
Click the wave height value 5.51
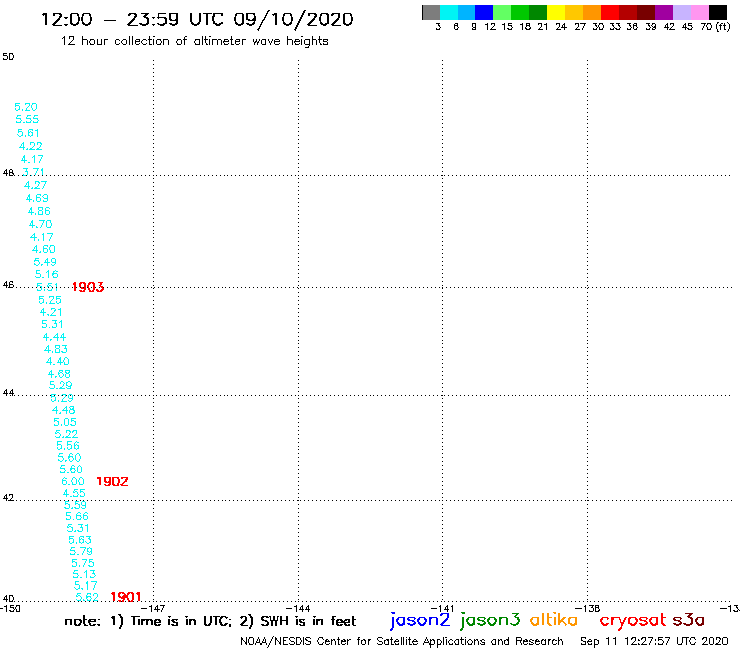(48, 287)
